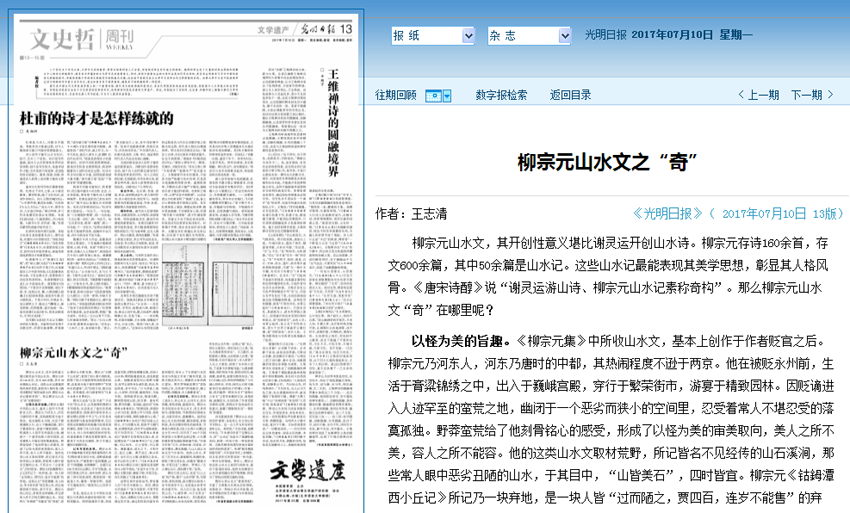The width and height of the screenshot is (850, 513).
Task: Click the small dropdown arrow beside calendar icon
Action: [x=447, y=95]
